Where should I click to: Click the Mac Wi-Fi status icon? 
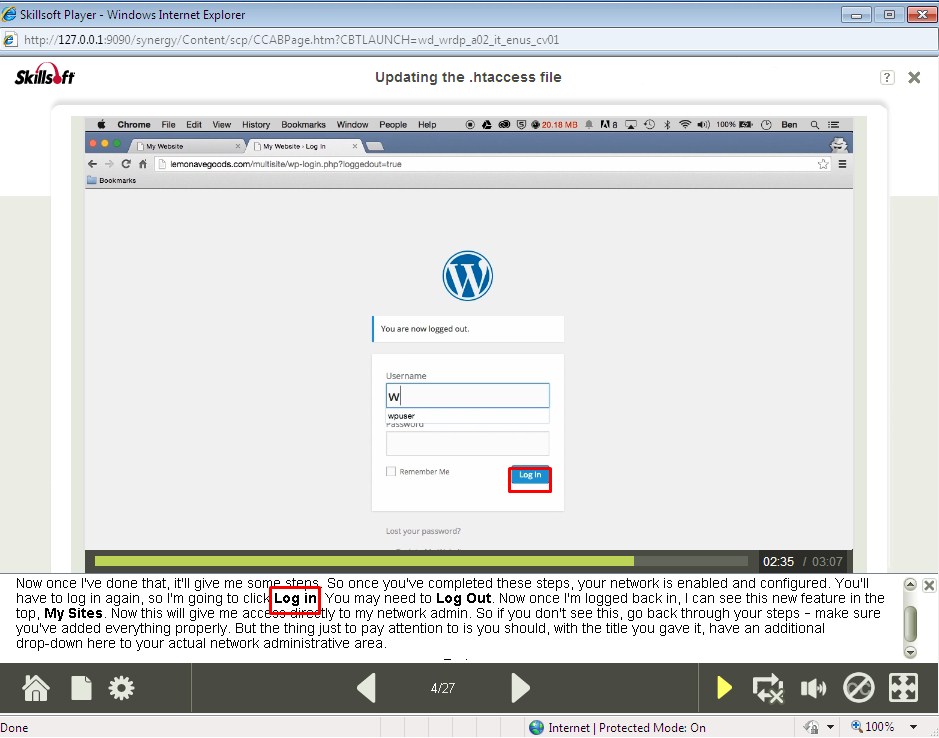click(x=685, y=125)
